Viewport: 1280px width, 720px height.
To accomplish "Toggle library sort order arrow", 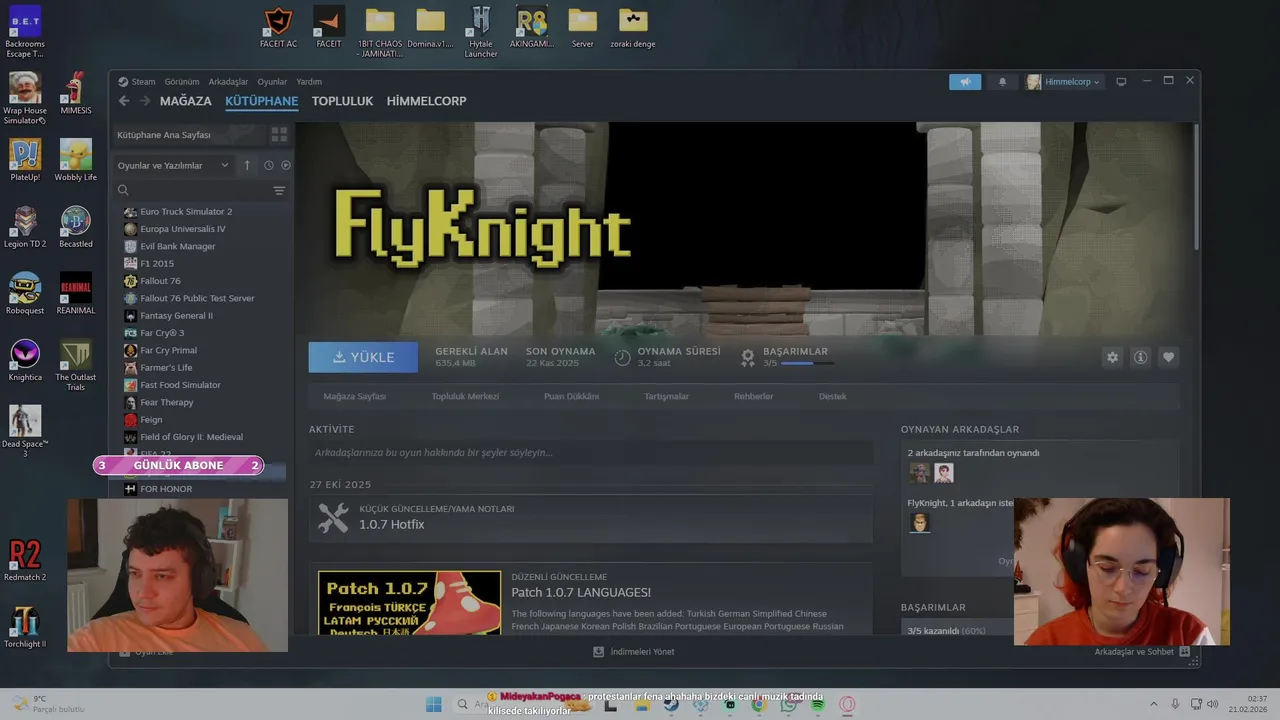I will pyautogui.click(x=247, y=165).
